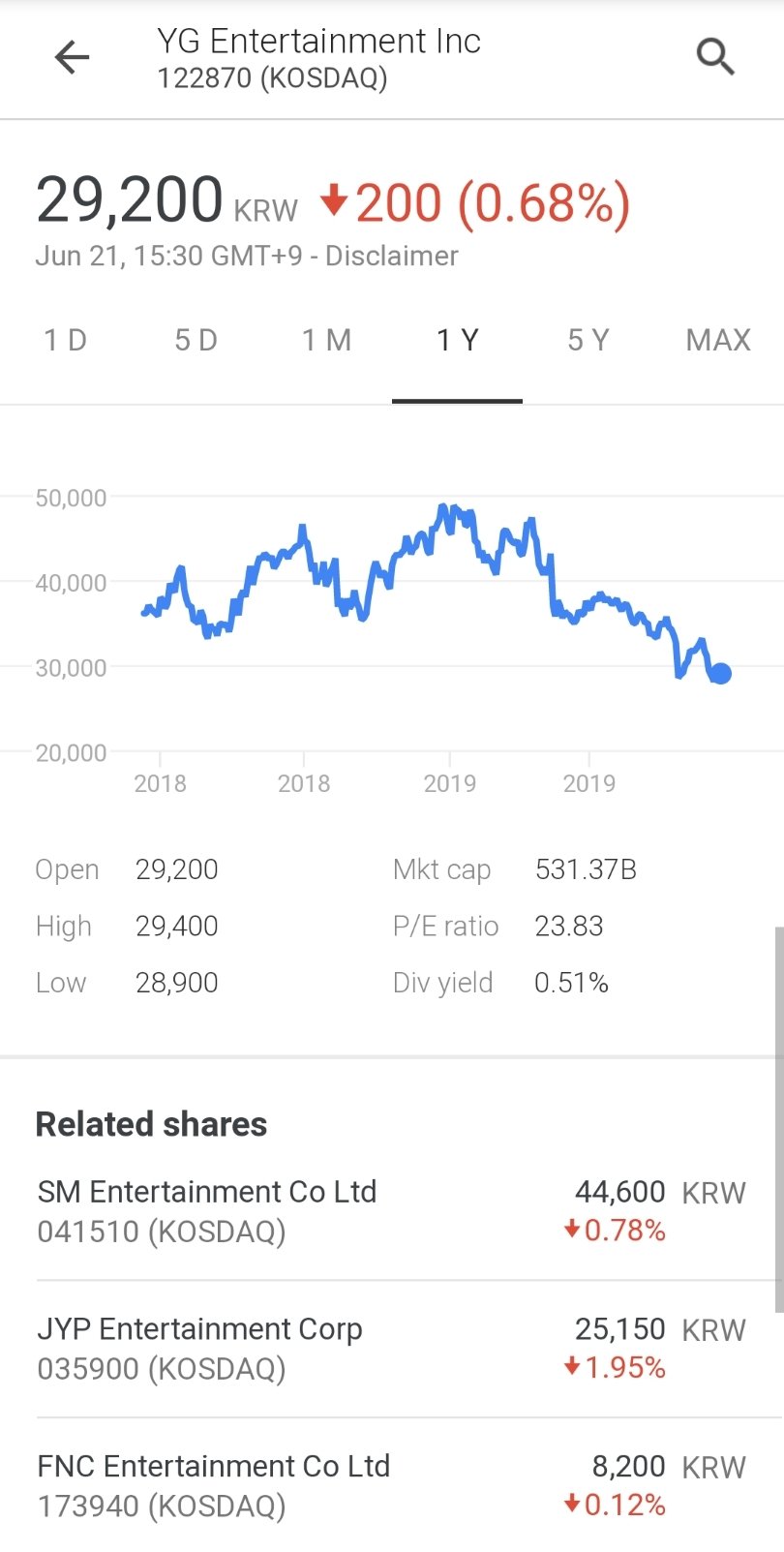Switch to the 5 Y tab

588,341
